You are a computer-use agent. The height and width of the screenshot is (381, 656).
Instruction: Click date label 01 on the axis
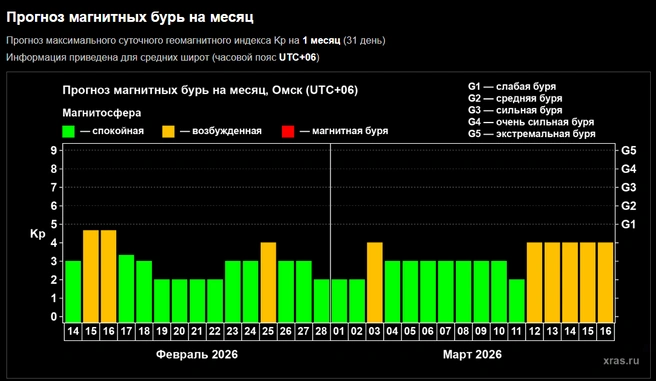(339, 332)
